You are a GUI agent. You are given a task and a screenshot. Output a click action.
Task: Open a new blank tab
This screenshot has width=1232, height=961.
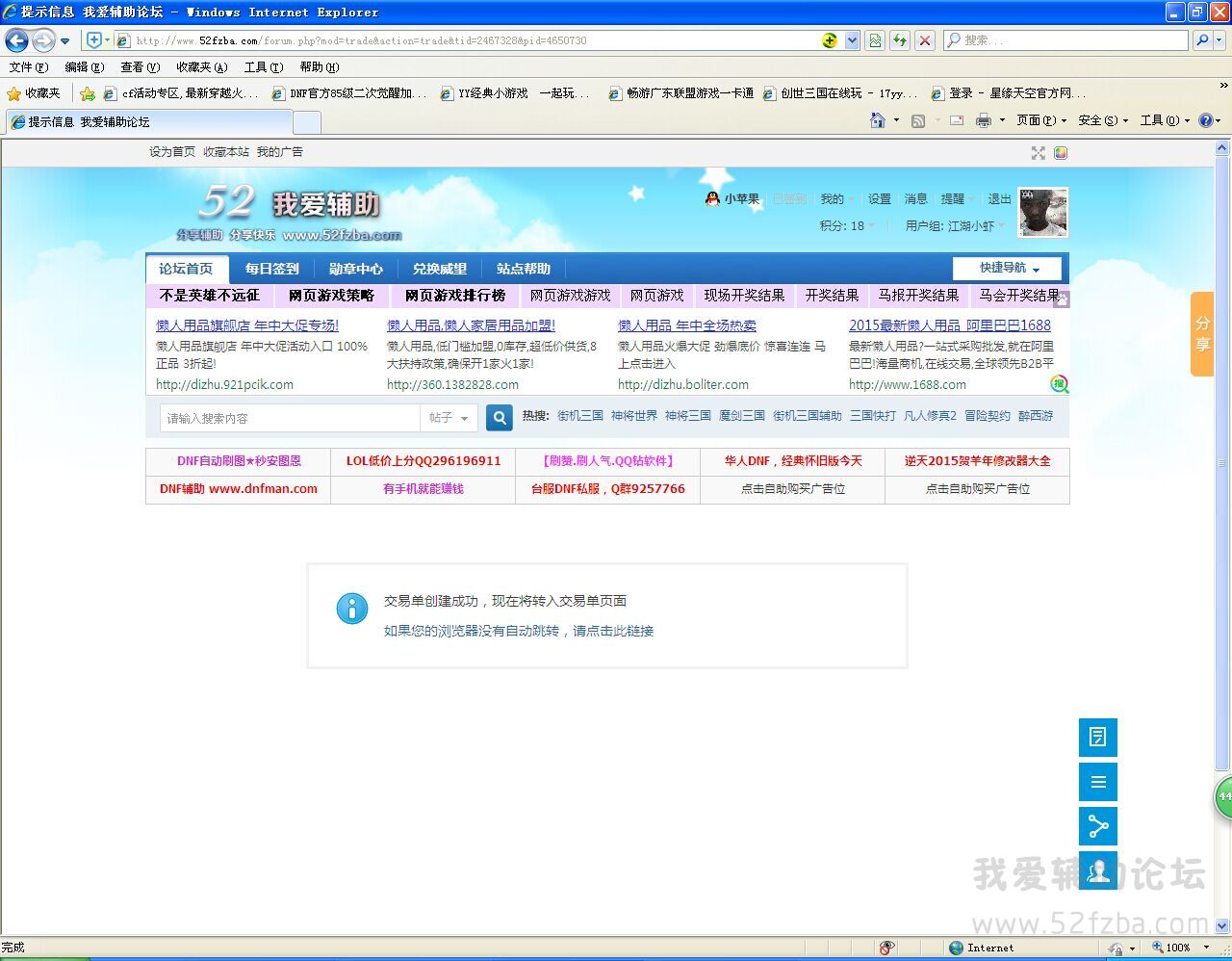tap(307, 122)
